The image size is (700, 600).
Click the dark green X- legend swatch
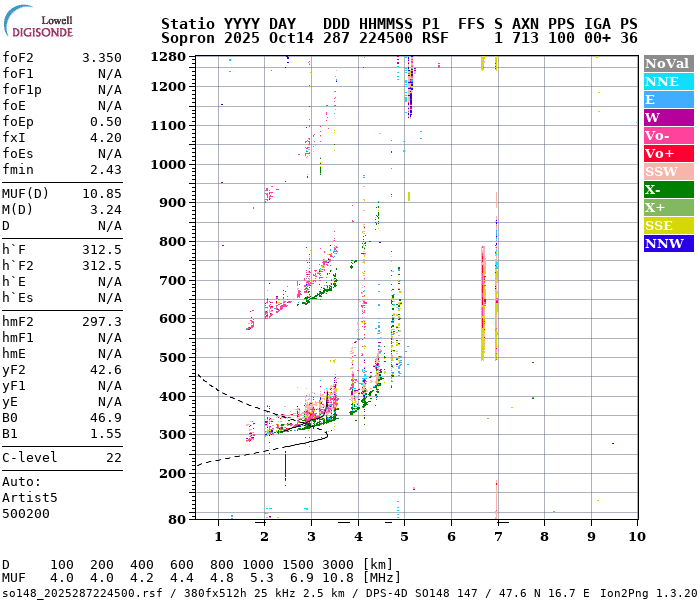click(667, 189)
